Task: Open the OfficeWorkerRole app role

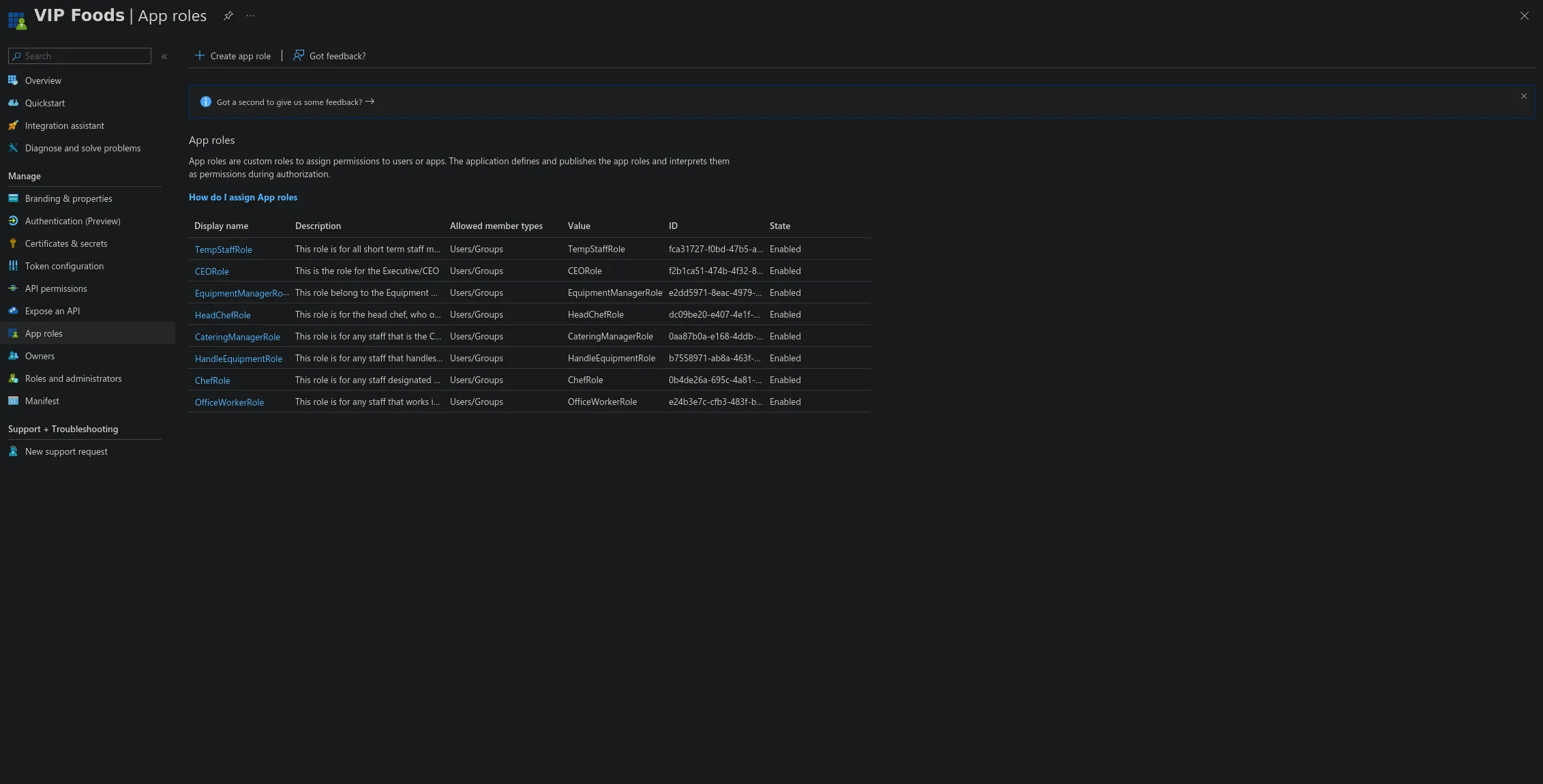Action: (x=229, y=402)
